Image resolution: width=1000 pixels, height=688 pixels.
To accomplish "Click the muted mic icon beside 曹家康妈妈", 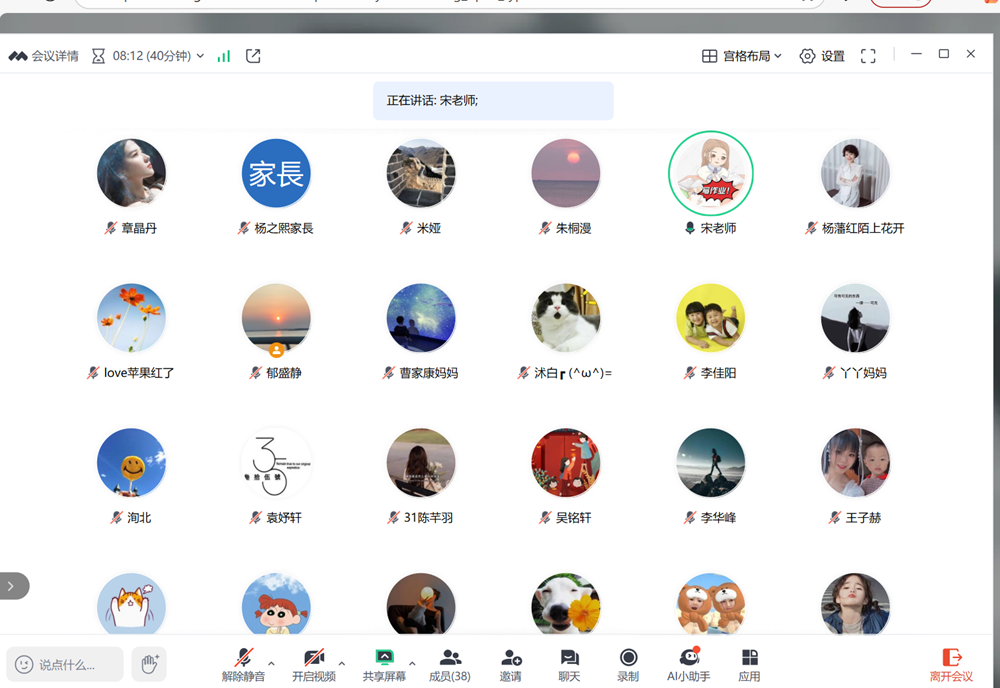I will click(x=389, y=372).
